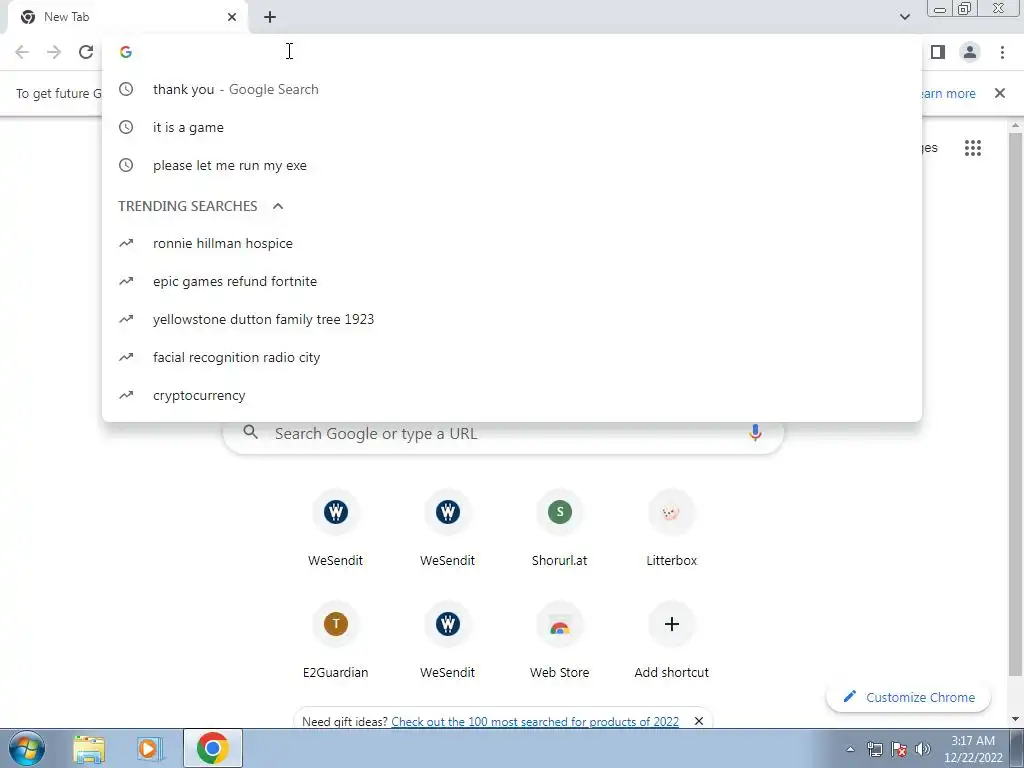Open the network tray icon
This screenshot has height=768, width=1024.
click(874, 749)
